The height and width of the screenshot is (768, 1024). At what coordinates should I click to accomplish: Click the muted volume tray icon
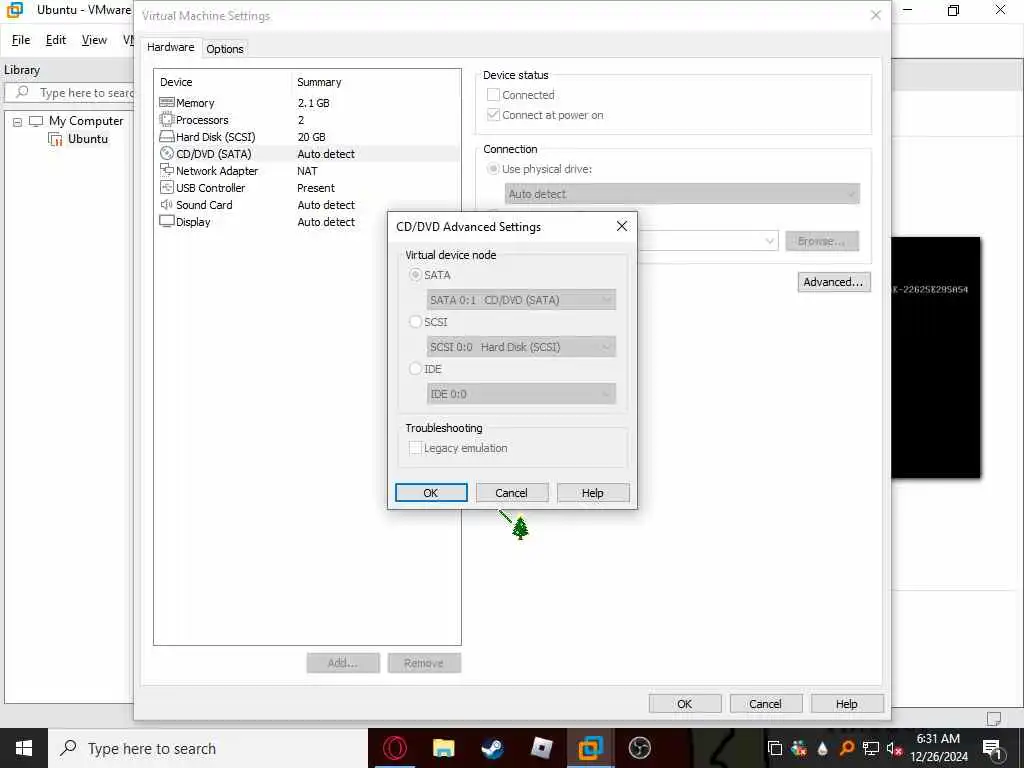click(x=894, y=748)
